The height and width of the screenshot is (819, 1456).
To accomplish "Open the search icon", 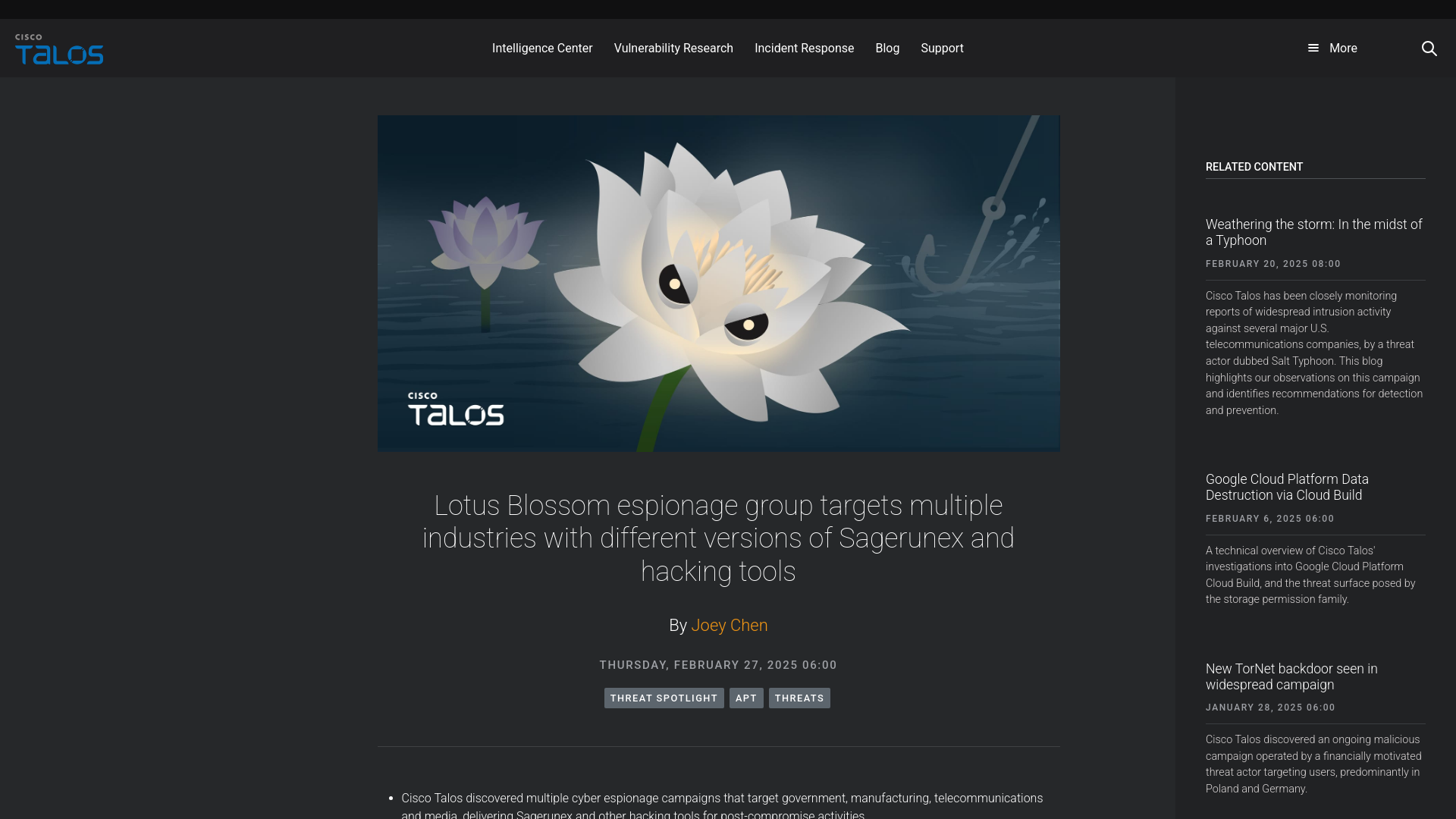I will pos(1429,48).
